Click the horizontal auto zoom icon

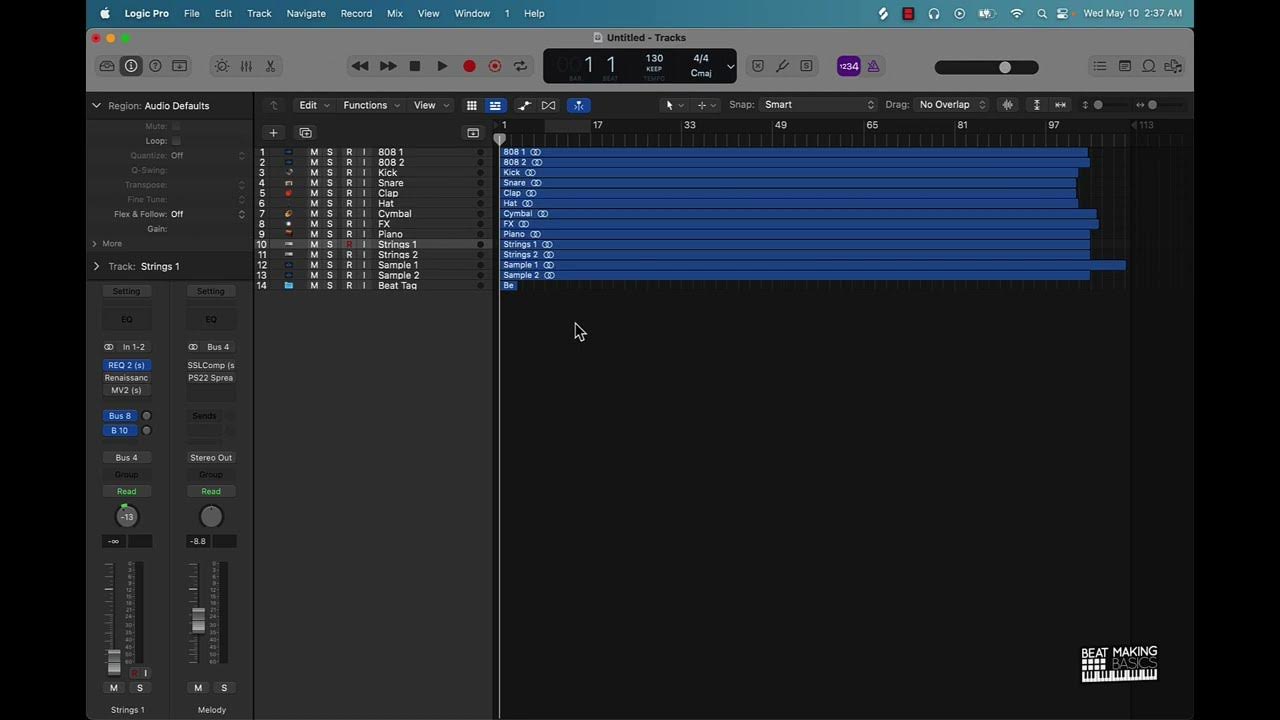click(x=1061, y=105)
